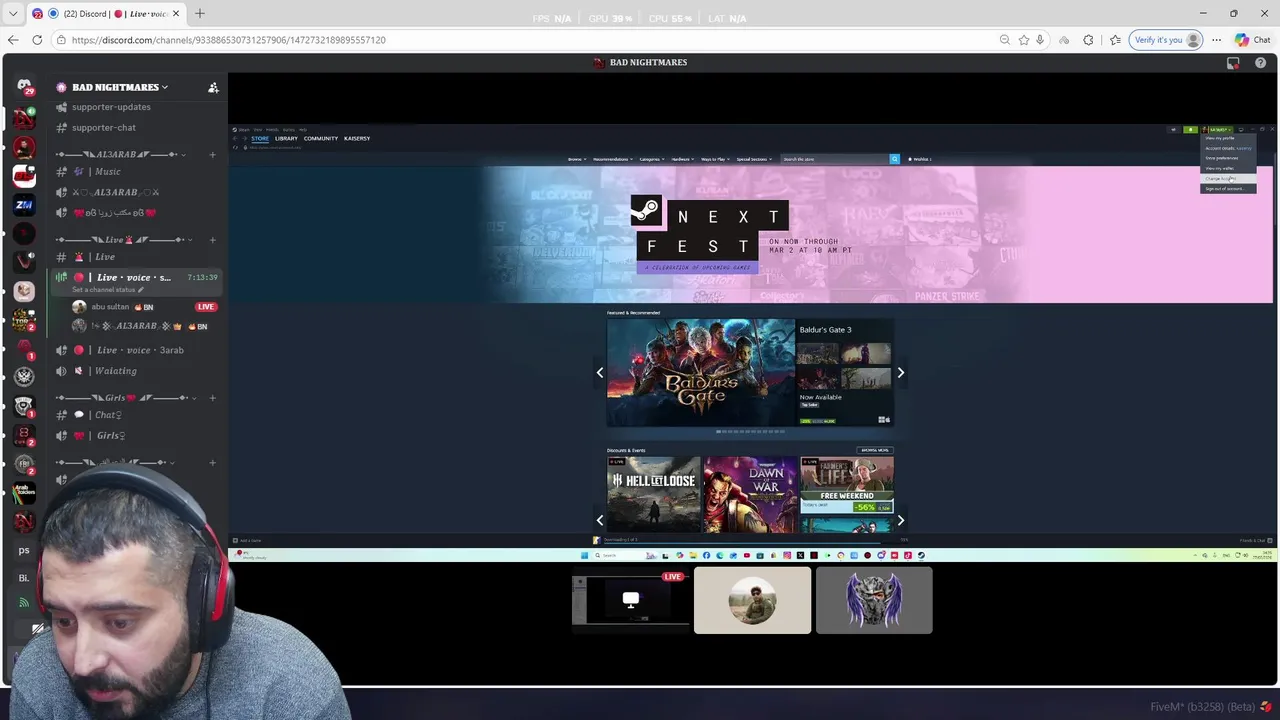Open Discord direct messages home icon
The width and height of the screenshot is (1280, 720).
pos(24,87)
